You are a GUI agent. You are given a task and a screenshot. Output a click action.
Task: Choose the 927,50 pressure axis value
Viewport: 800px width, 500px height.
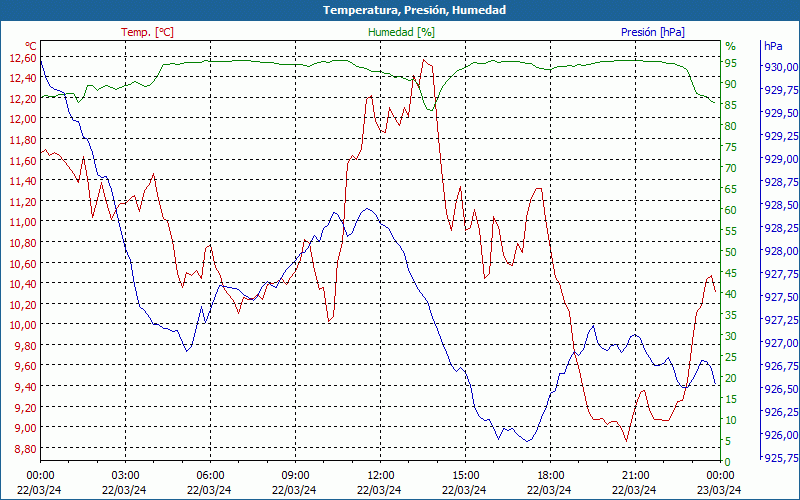click(781, 297)
